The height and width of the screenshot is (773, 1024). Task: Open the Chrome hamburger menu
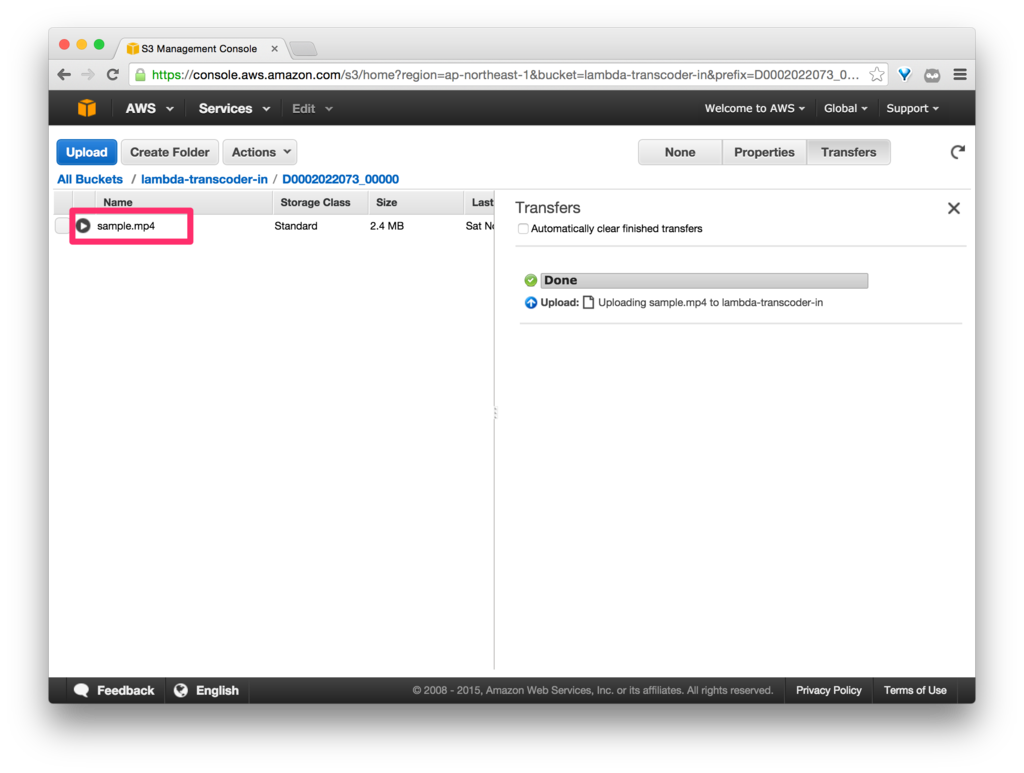[960, 74]
